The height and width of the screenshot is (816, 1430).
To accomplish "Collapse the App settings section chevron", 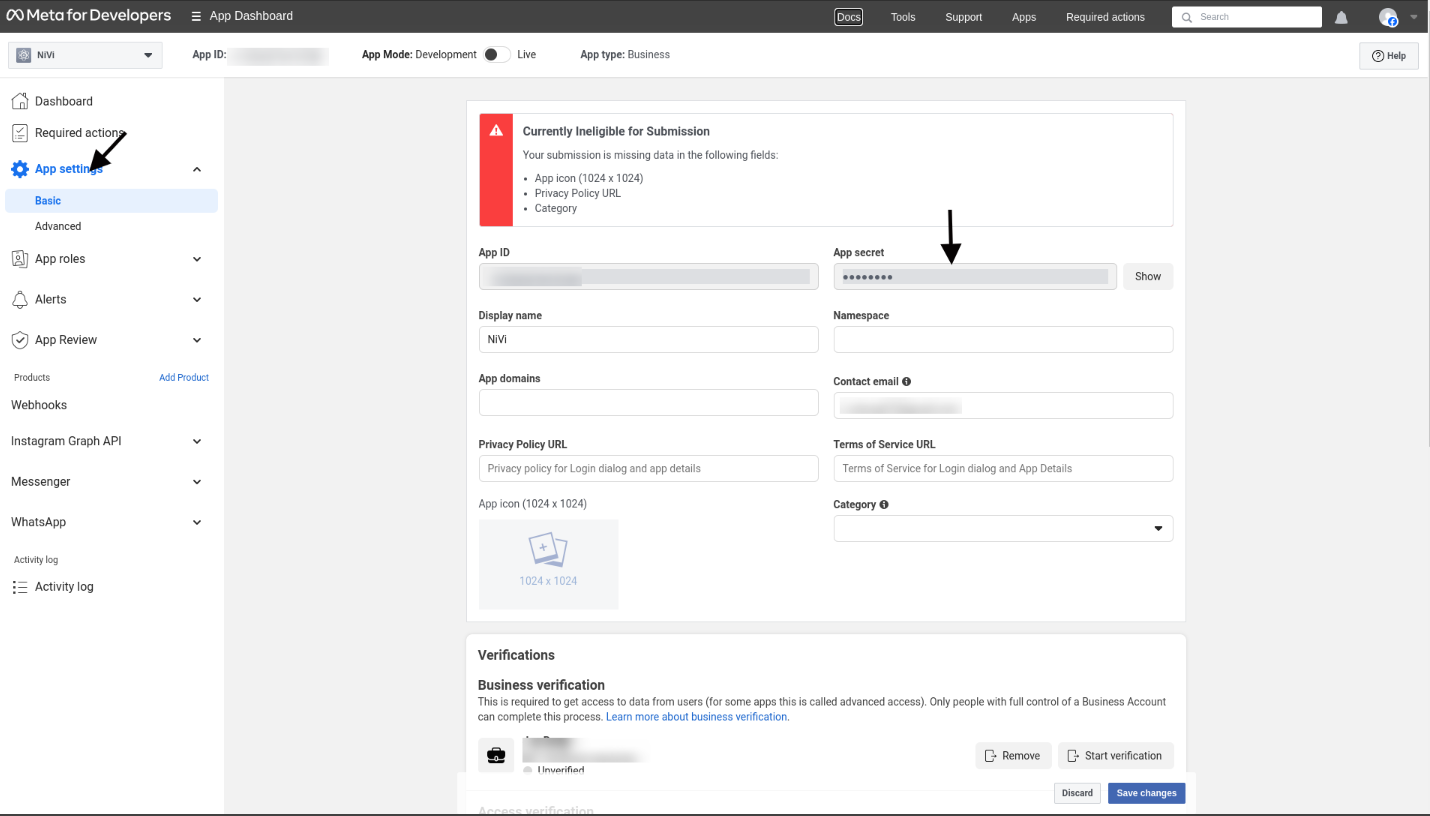I will [x=197, y=169].
